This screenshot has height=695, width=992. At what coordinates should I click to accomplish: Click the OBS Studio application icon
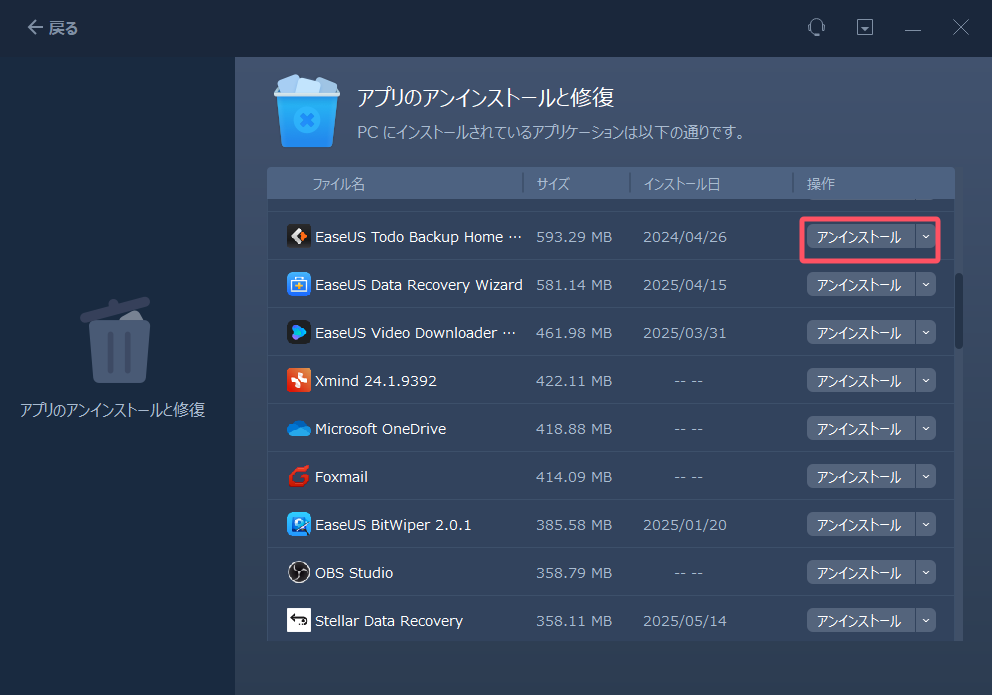(298, 572)
